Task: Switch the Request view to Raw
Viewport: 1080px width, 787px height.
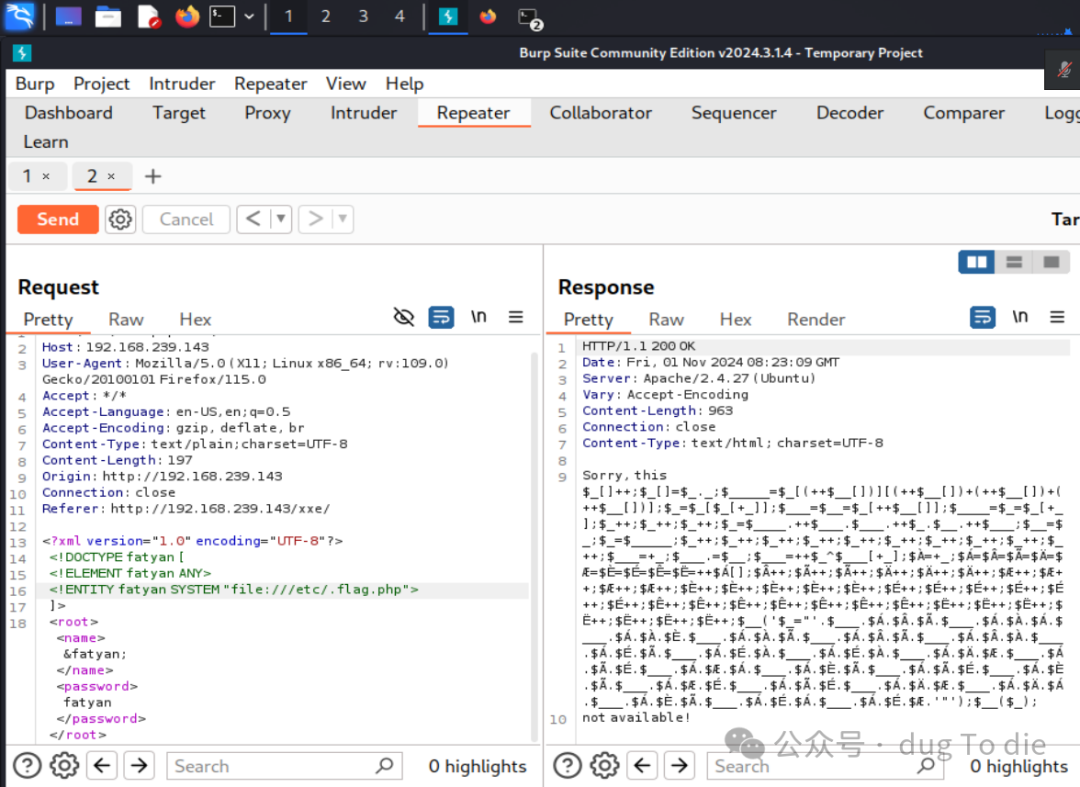Action: pos(126,319)
